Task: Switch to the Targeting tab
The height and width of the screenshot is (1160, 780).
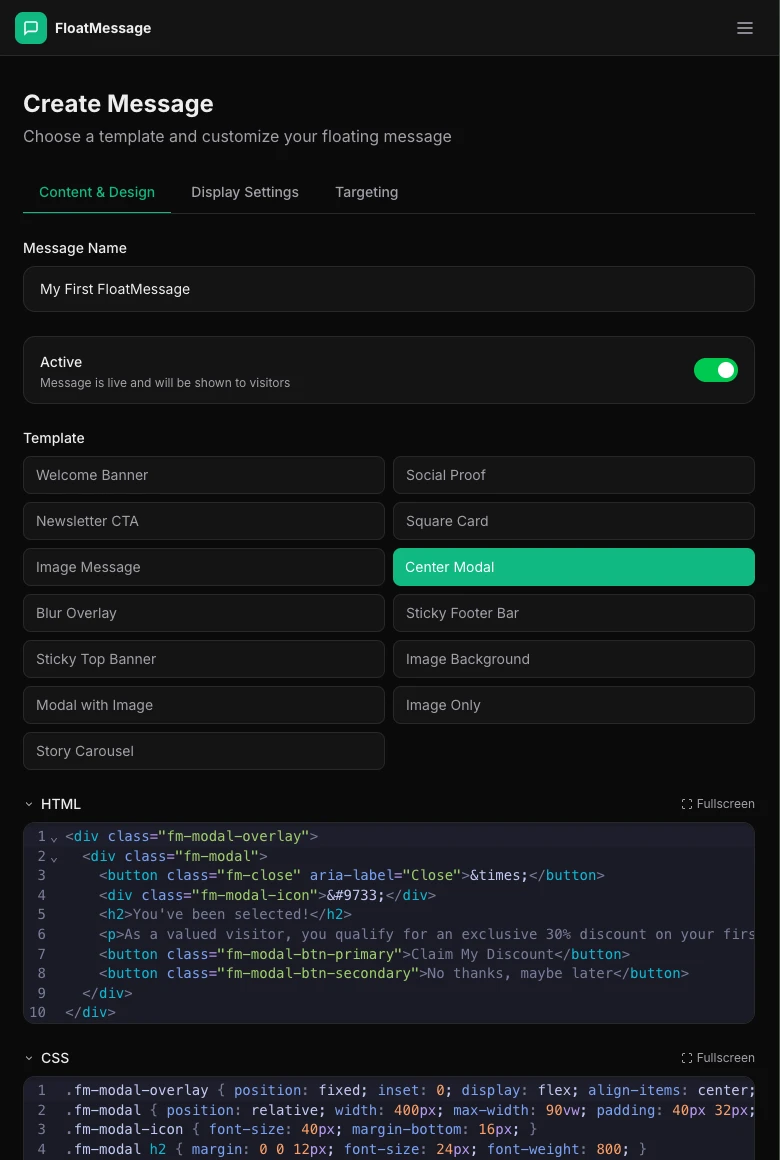Action: click(x=366, y=192)
